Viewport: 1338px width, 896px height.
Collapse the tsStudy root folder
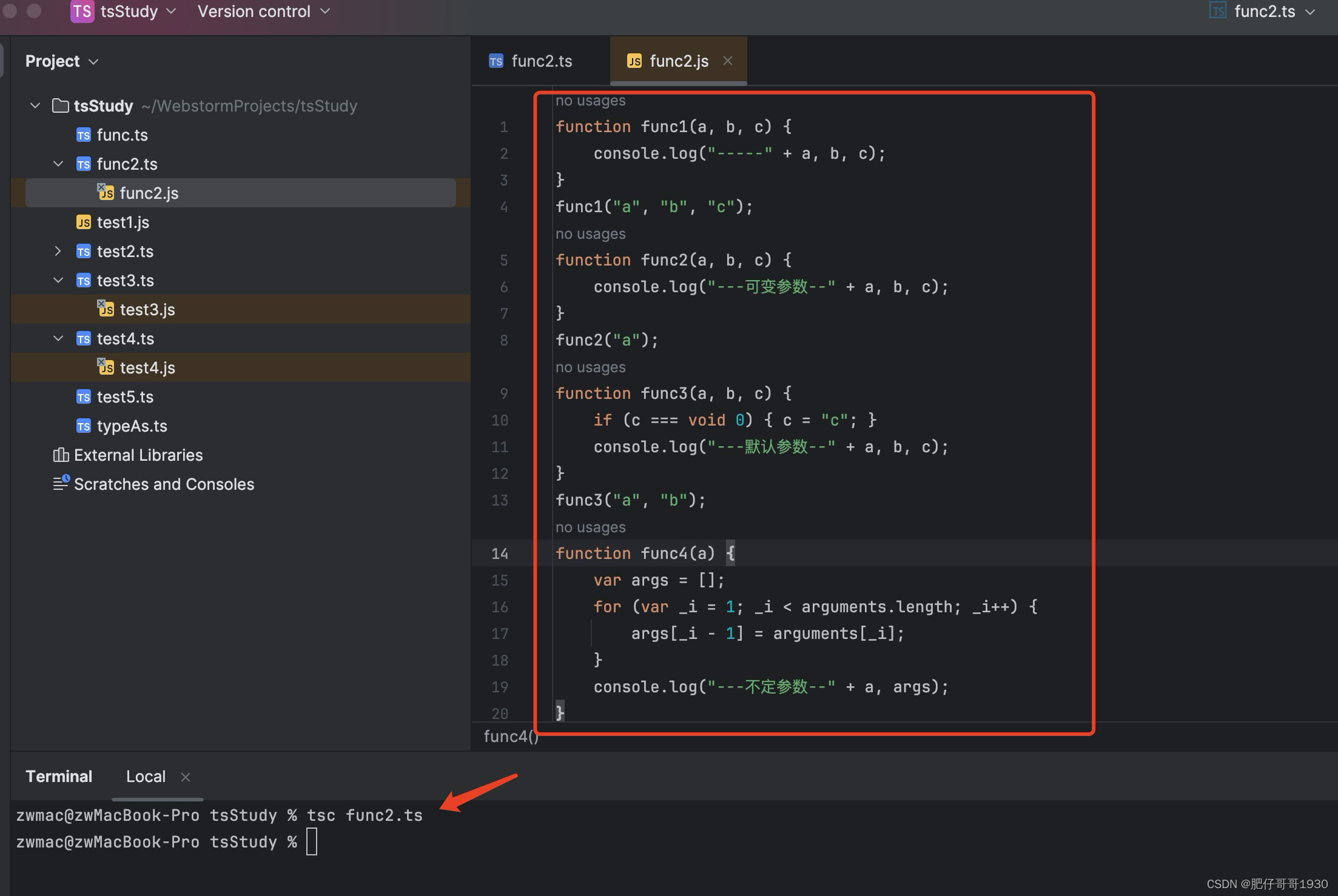[x=35, y=105]
